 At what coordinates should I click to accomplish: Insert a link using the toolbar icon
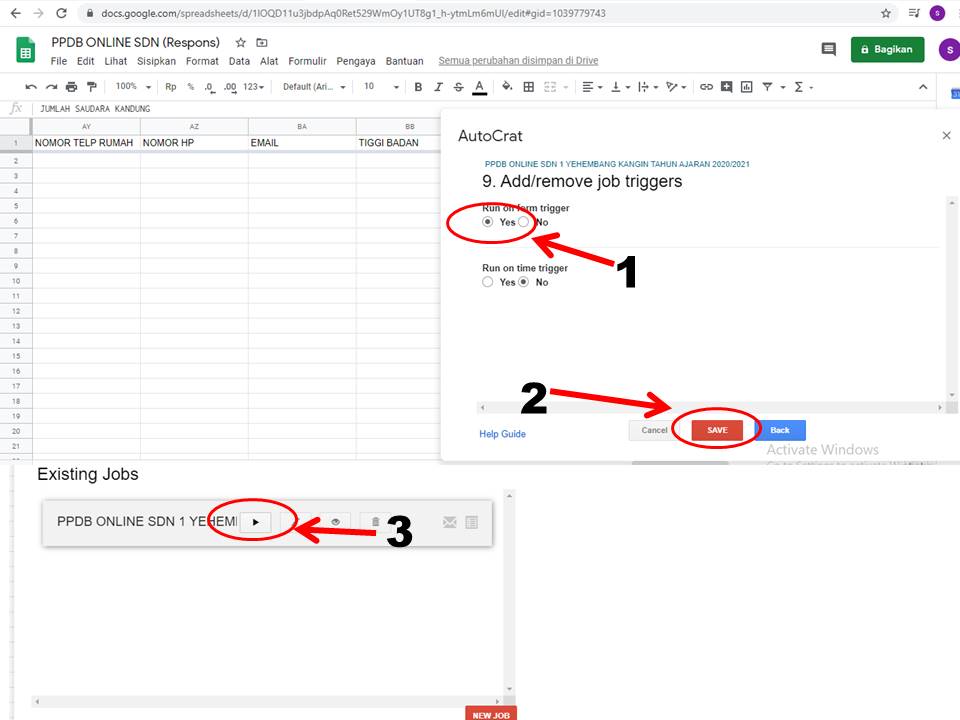(x=707, y=87)
